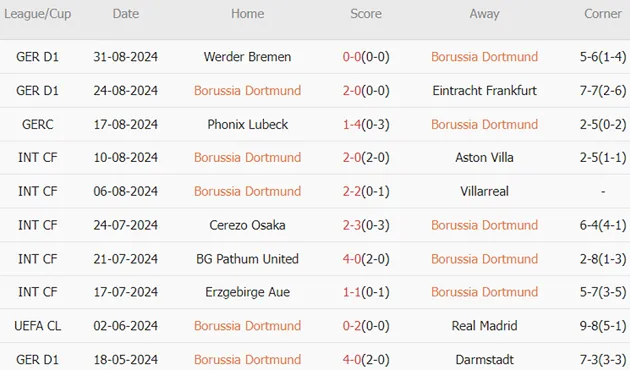Open Darmstadt team page
Image resolution: width=630 pixels, height=370 pixels.
pyautogui.click(x=484, y=360)
